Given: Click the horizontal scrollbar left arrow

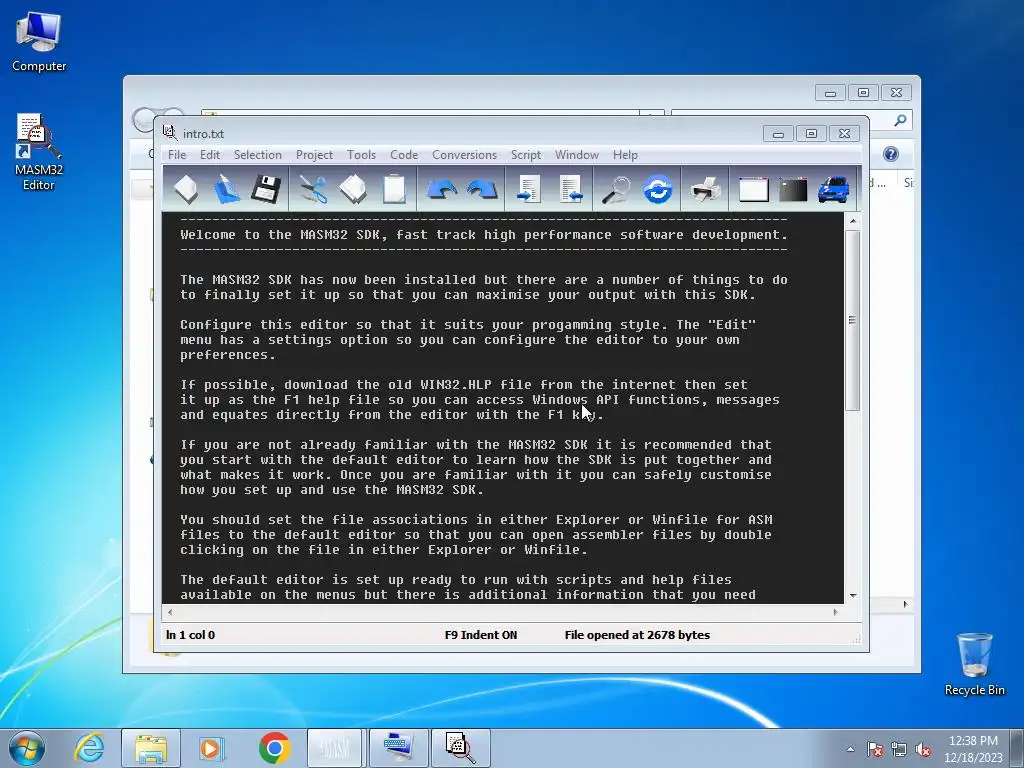Looking at the screenshot, I should [x=170, y=612].
